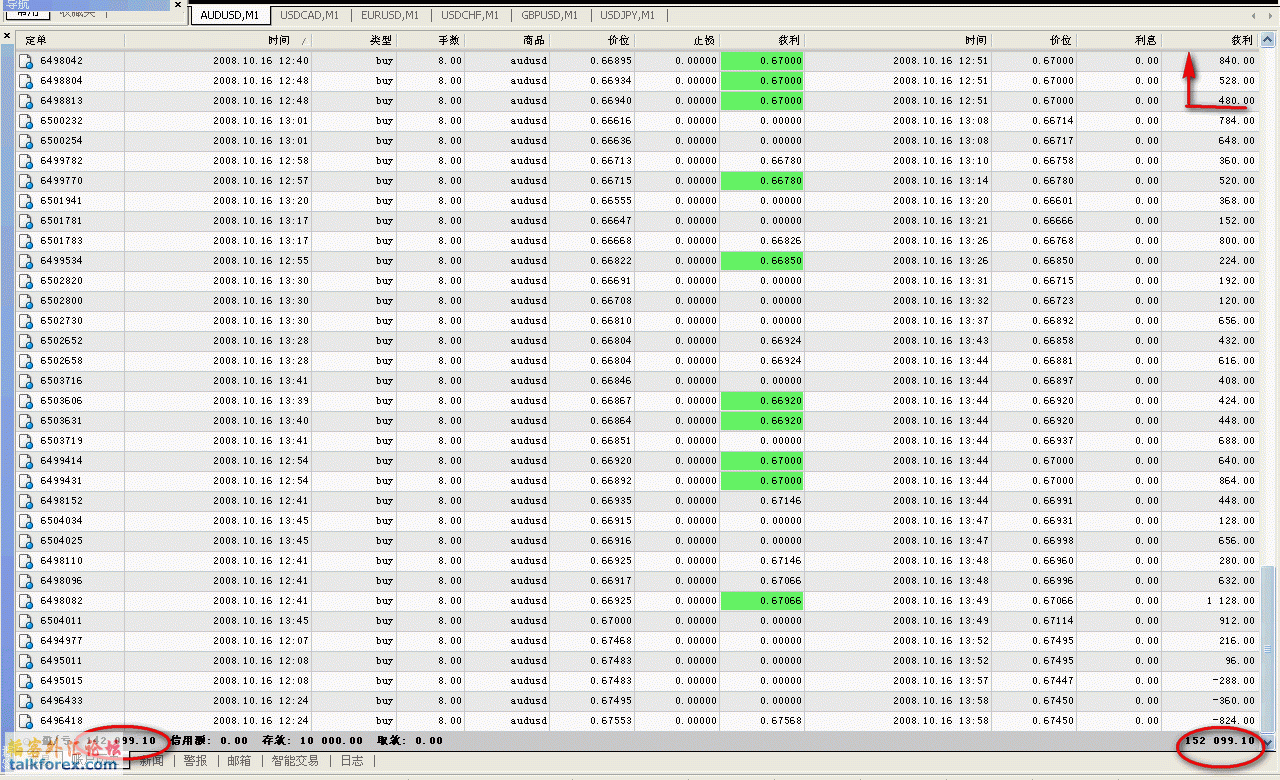Click order number 6504011
This screenshot has width=1280, height=780.
pyautogui.click(x=61, y=621)
